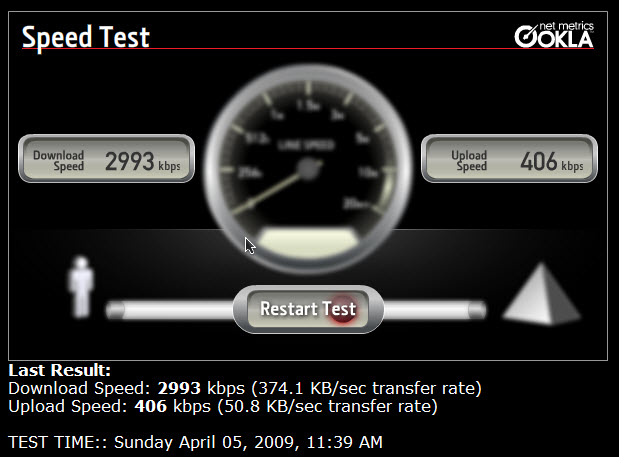Click the red glow on Restart Test
619x457 pixels.
(x=342, y=310)
